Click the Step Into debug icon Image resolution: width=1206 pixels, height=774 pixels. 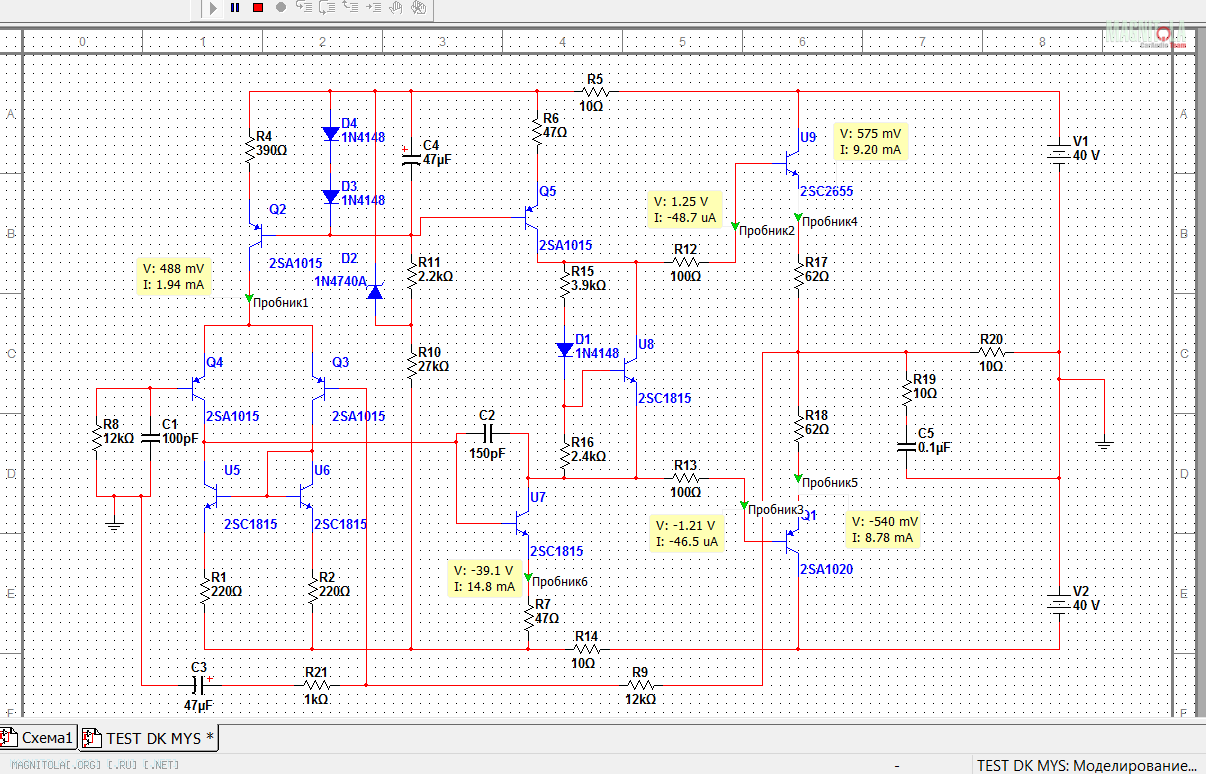click(304, 7)
